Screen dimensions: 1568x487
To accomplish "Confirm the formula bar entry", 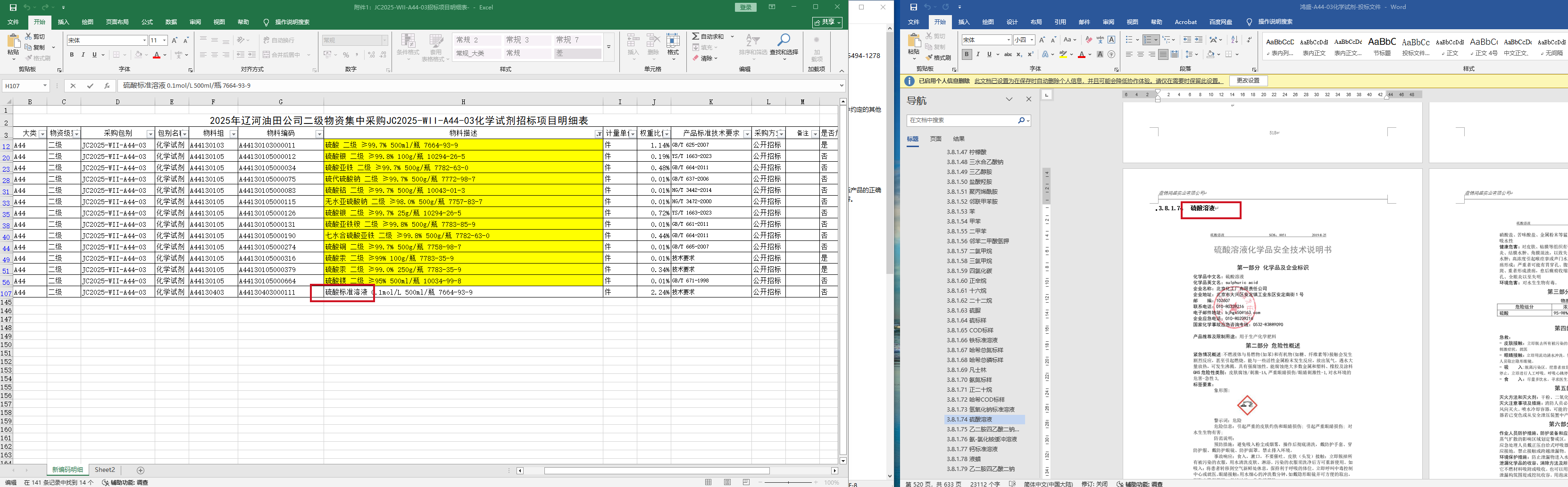I will click(x=90, y=86).
